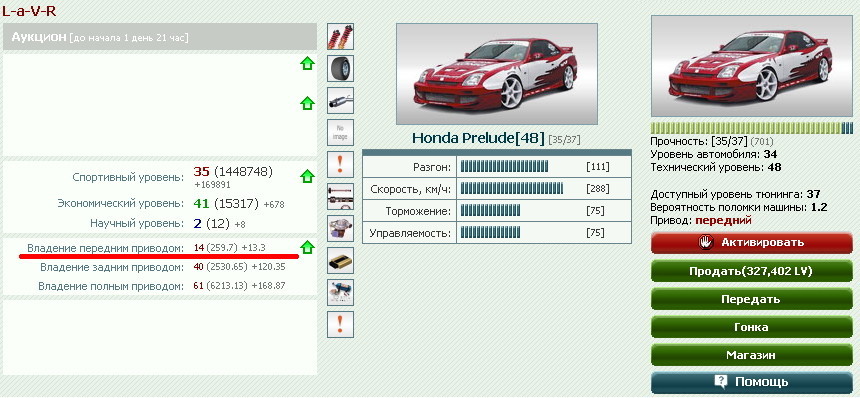Click the topmost green arrow under Аукцион
This screenshot has height=398, width=860.
point(307,64)
